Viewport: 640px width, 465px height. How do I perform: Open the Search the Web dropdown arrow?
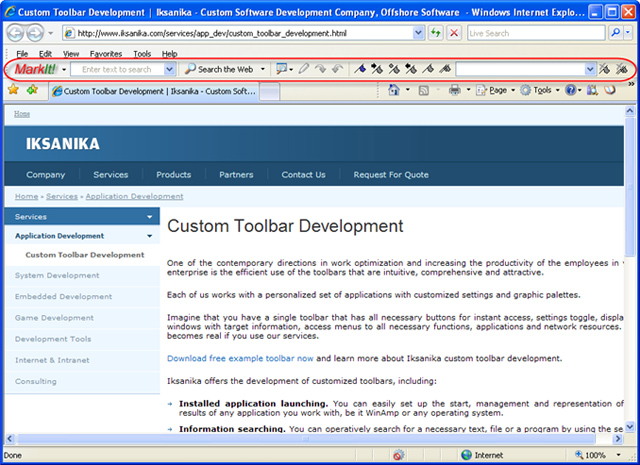[x=263, y=69]
